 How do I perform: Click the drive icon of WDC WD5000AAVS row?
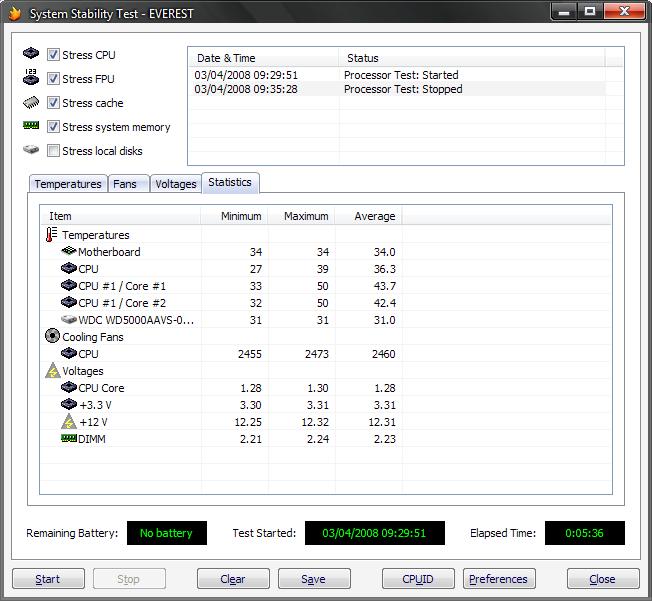click(x=69, y=319)
